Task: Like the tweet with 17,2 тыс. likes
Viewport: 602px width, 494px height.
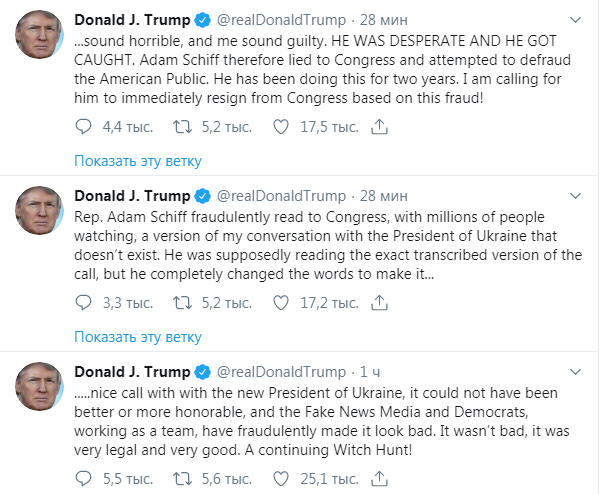Action: (x=282, y=300)
